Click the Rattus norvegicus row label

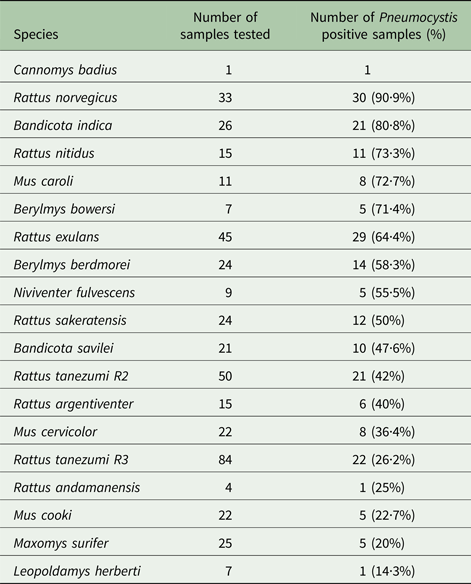pyautogui.click(x=65, y=98)
